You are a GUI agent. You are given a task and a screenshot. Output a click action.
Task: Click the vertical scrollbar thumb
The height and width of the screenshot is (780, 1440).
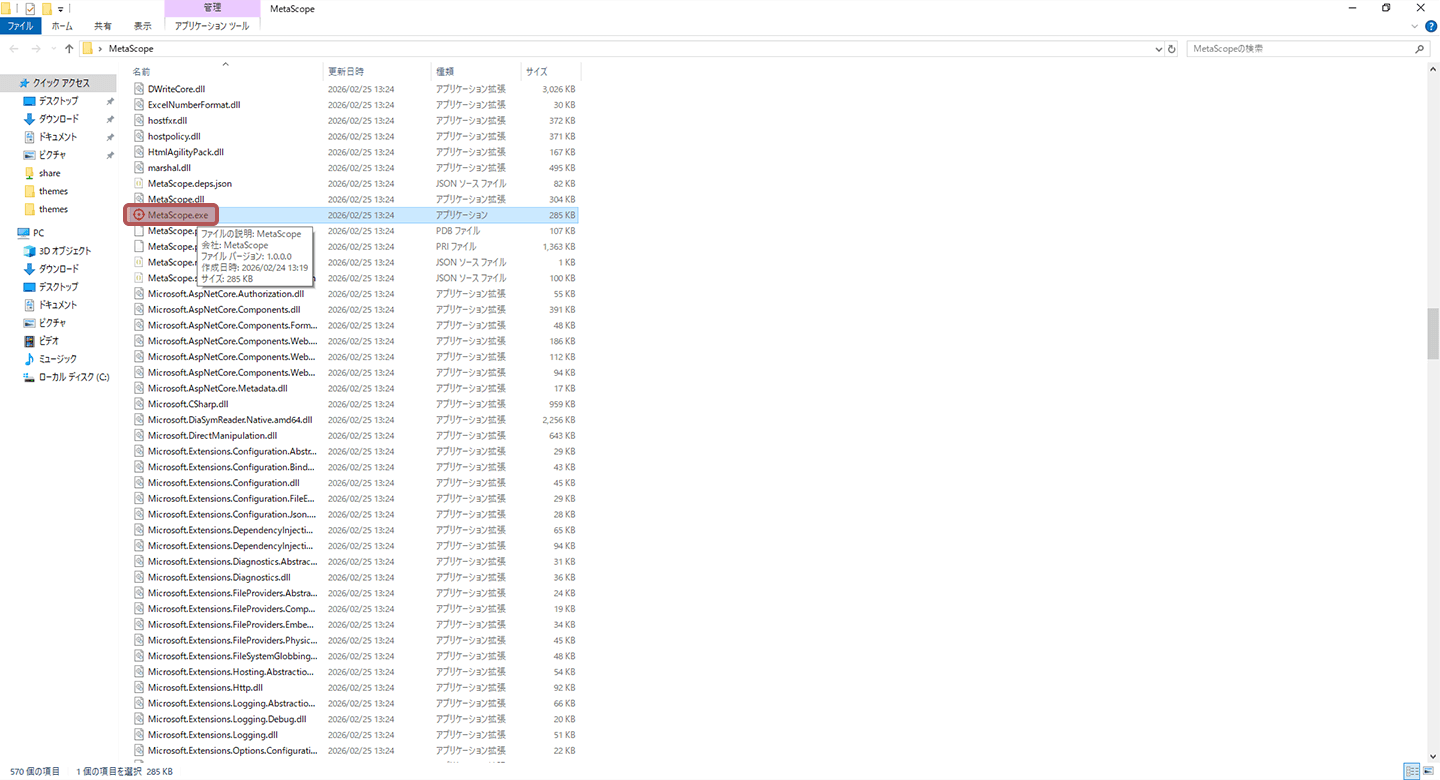click(x=1433, y=333)
